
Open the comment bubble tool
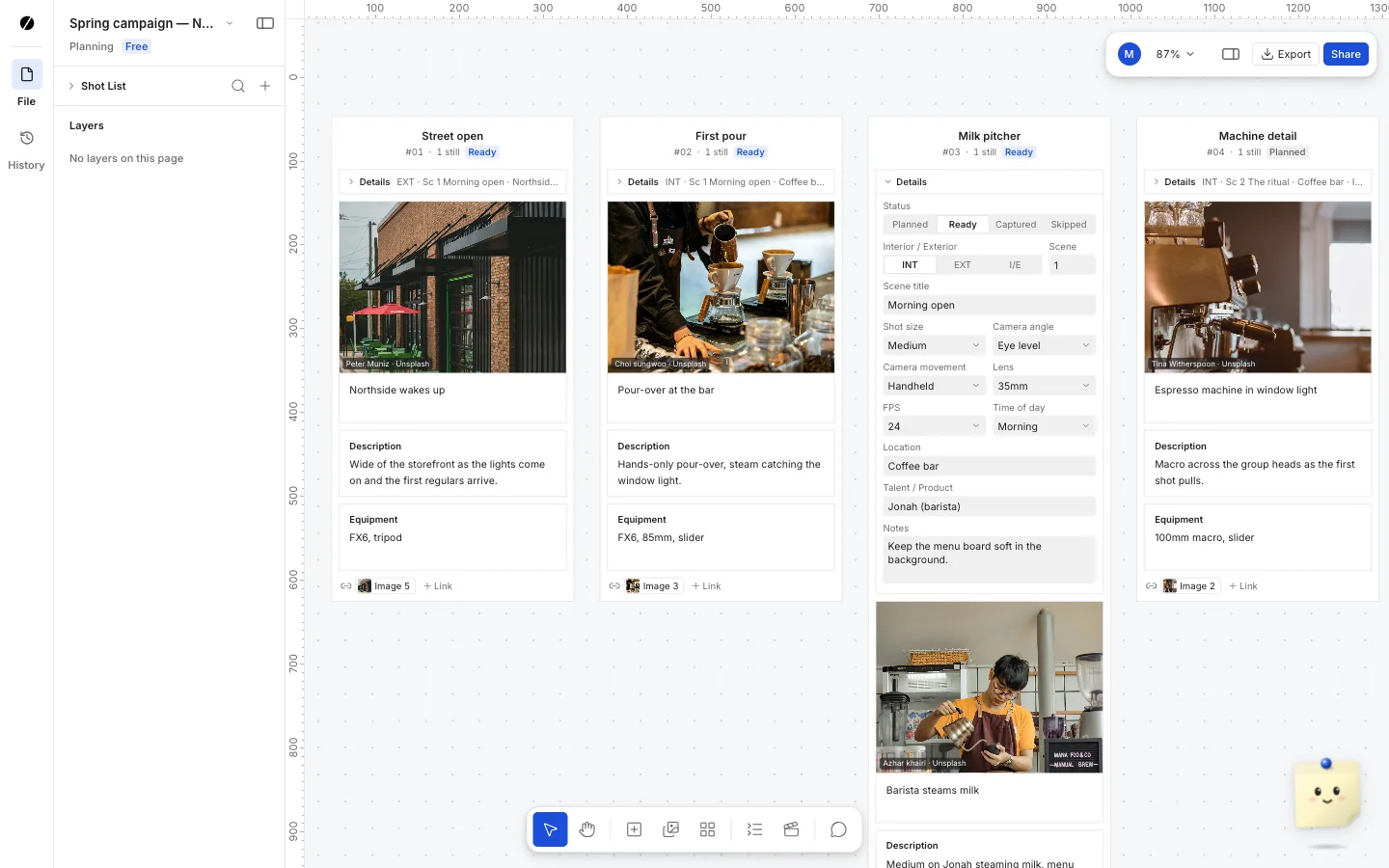(838, 829)
